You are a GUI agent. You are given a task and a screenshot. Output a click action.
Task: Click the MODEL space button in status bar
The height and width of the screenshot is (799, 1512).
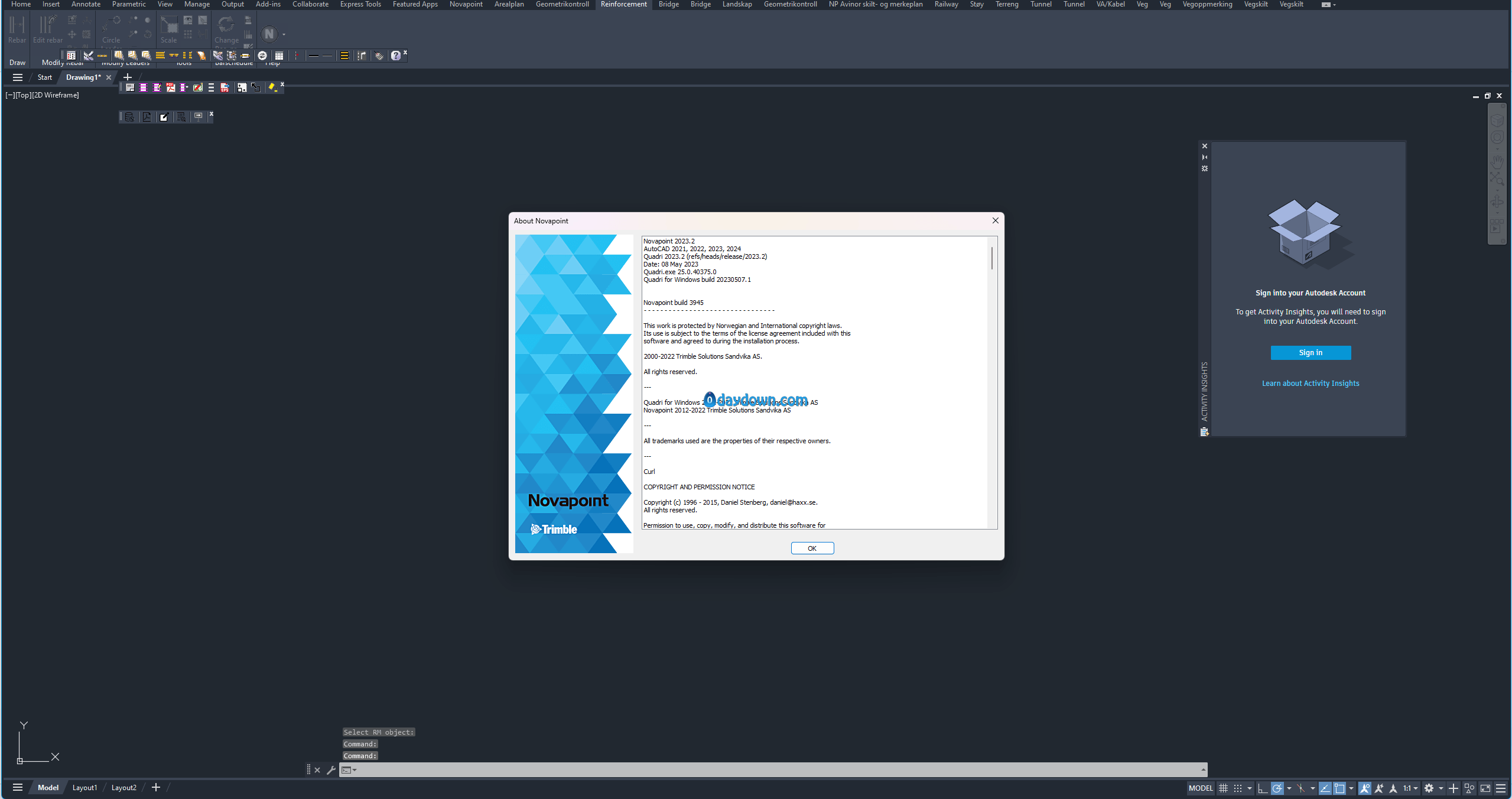tap(1201, 788)
